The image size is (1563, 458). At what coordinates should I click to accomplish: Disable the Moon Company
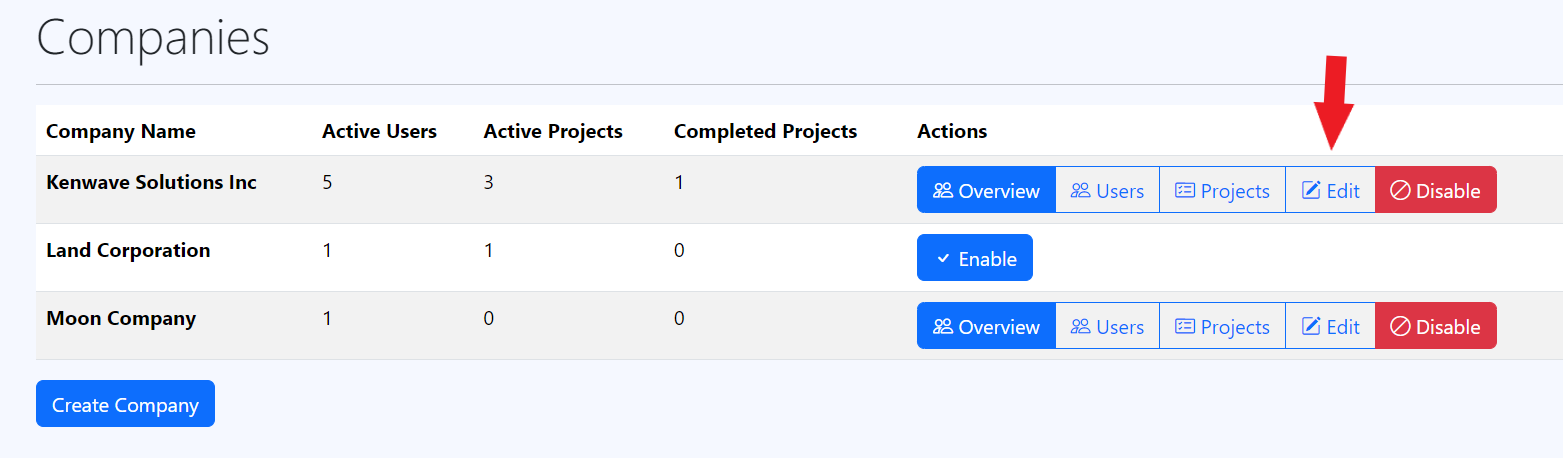(1435, 326)
